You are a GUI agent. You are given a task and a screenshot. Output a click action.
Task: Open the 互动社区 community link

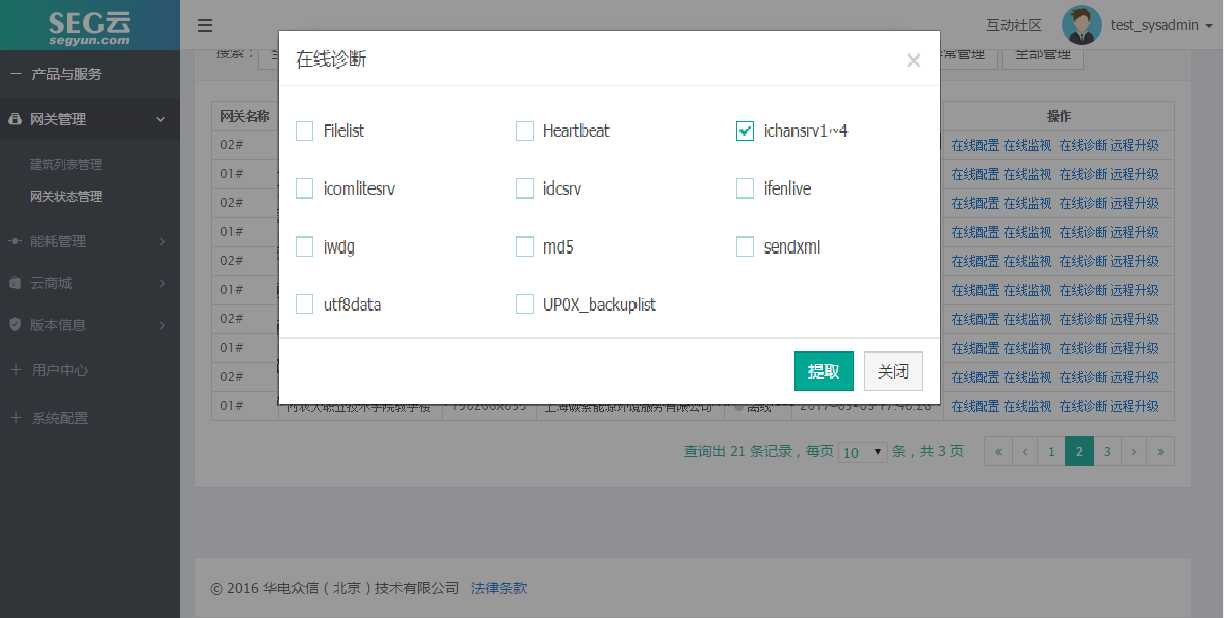click(x=1013, y=25)
